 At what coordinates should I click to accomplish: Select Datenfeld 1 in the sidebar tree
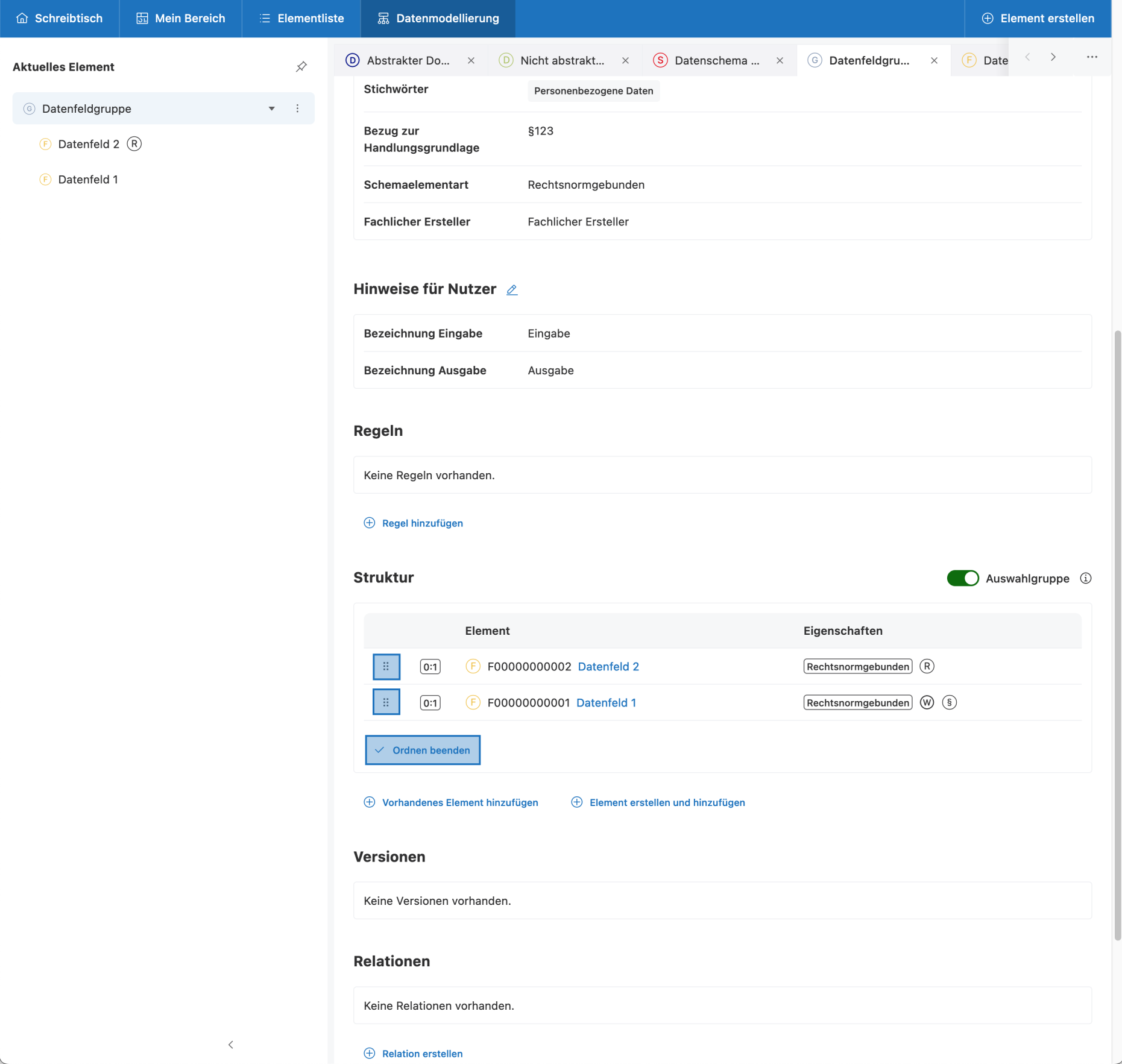click(x=88, y=180)
